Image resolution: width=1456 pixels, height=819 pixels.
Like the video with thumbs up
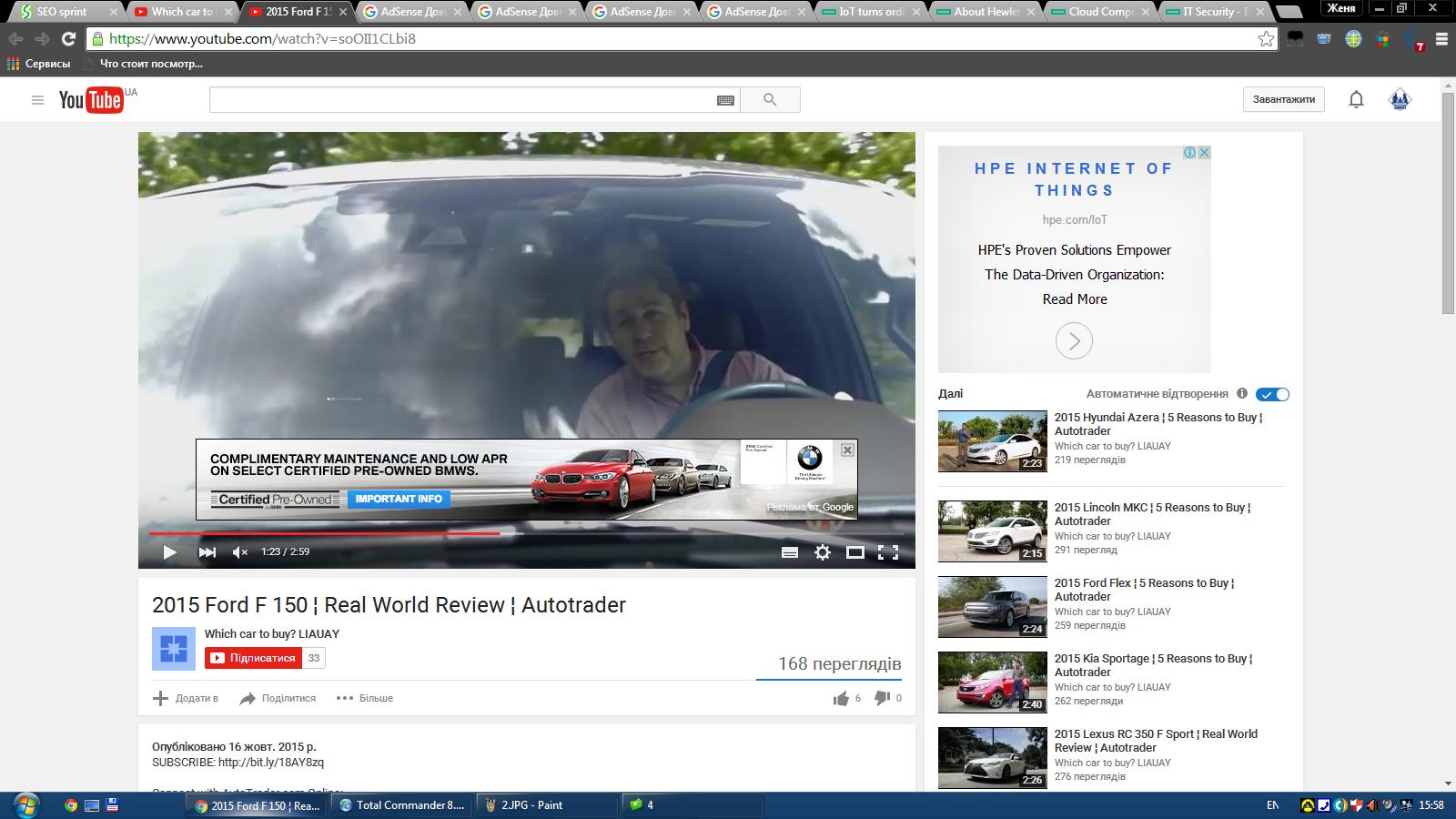pos(840,698)
